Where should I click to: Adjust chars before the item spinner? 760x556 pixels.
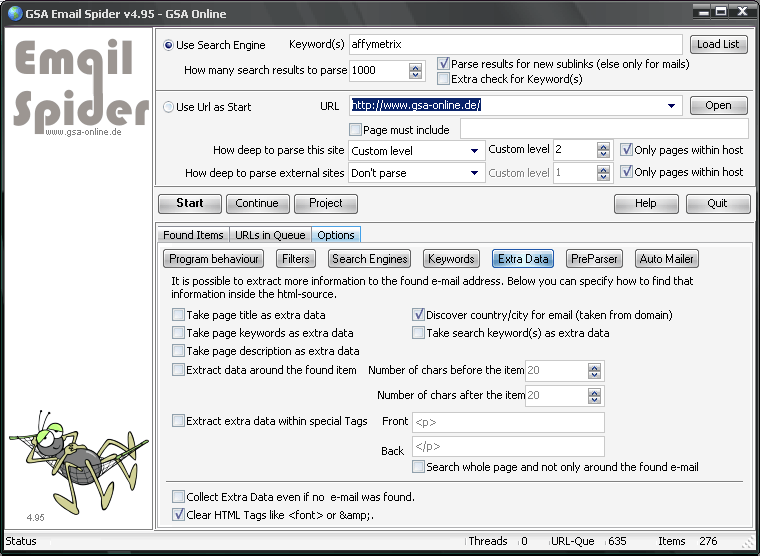[594, 371]
